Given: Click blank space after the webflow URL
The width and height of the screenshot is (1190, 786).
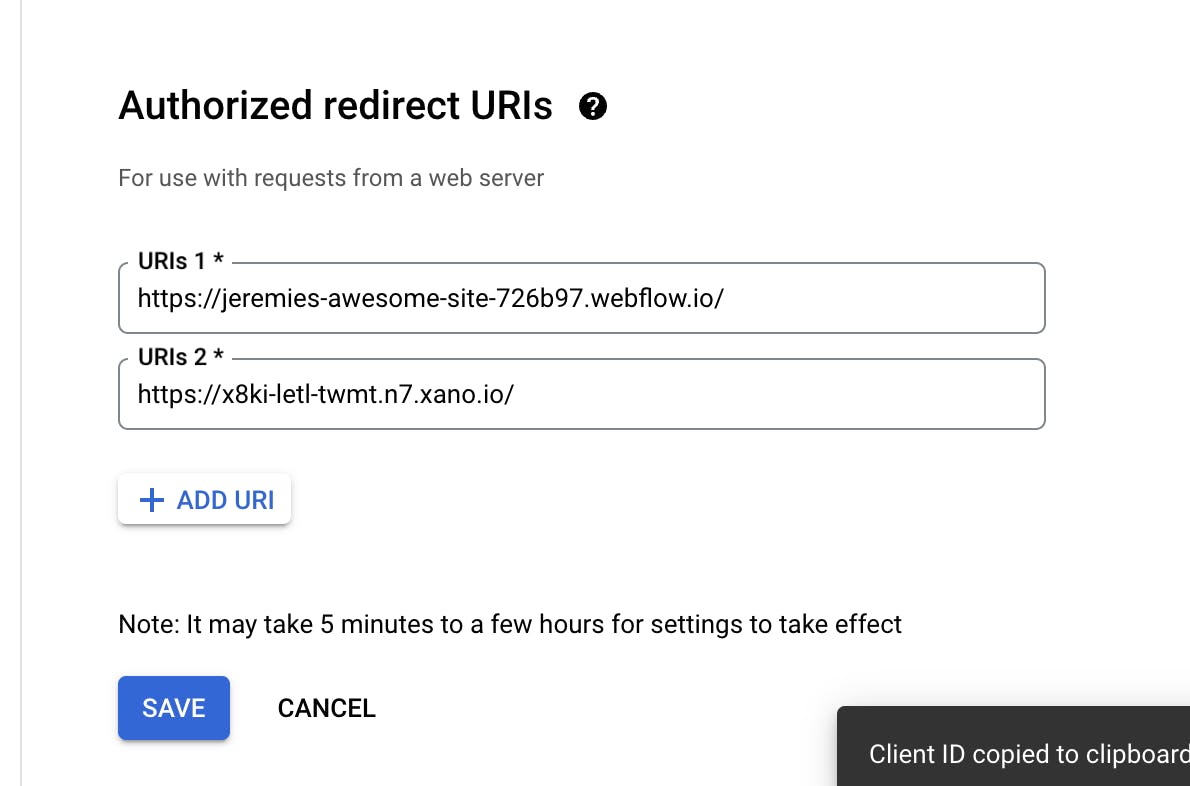Looking at the screenshot, I should pos(880,298).
